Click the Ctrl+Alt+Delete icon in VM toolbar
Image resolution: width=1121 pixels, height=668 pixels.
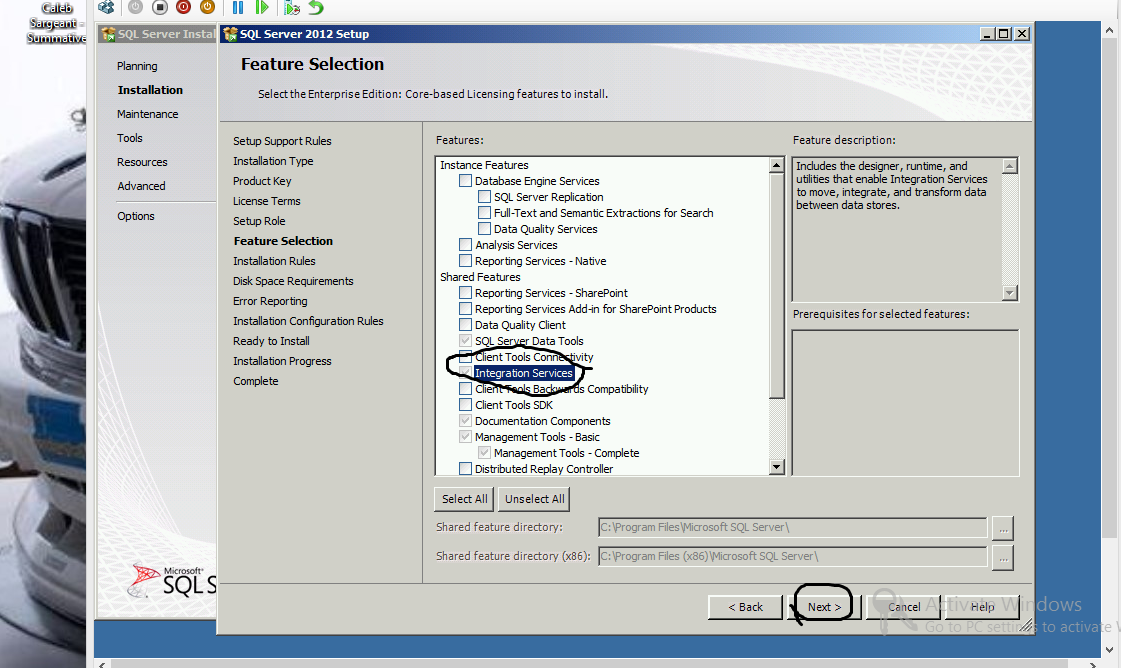pyautogui.click(x=107, y=7)
